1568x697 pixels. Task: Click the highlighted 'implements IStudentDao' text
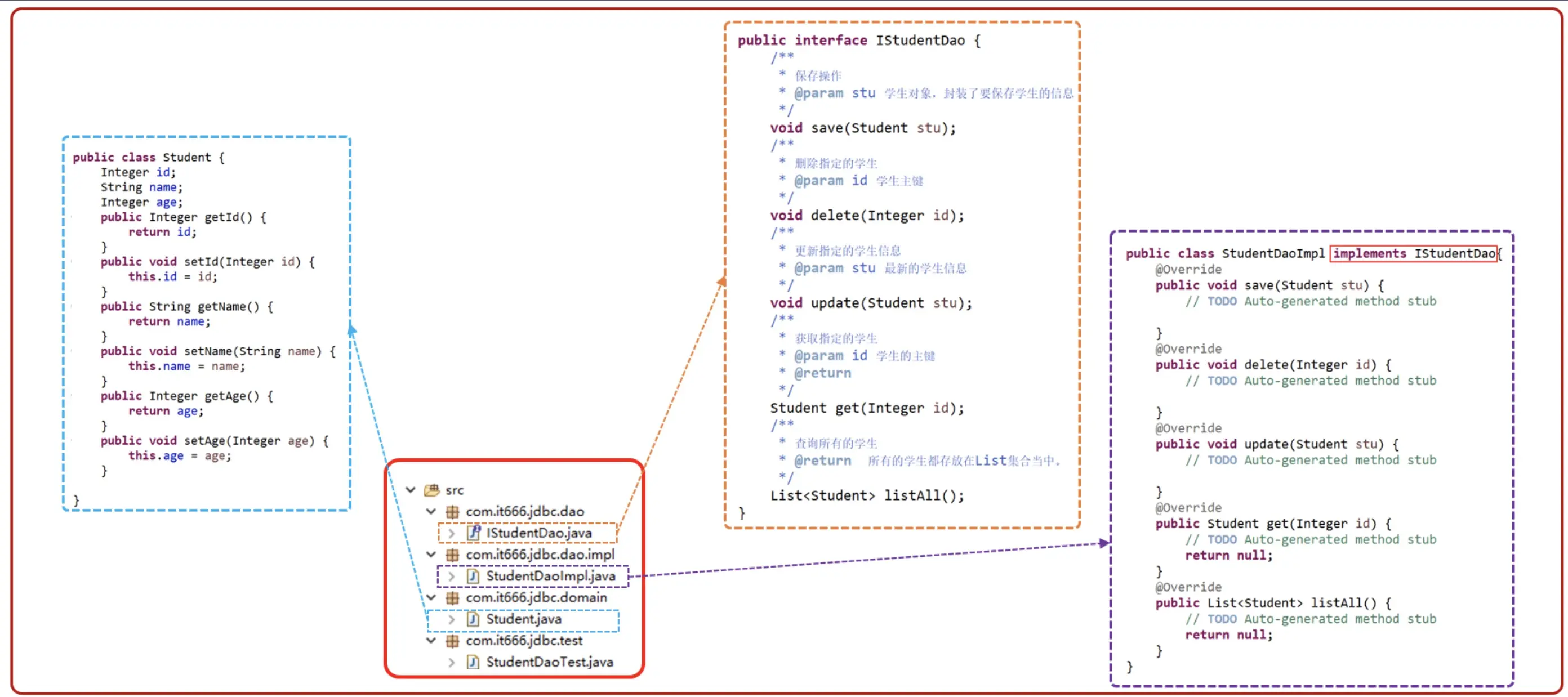[1414, 253]
